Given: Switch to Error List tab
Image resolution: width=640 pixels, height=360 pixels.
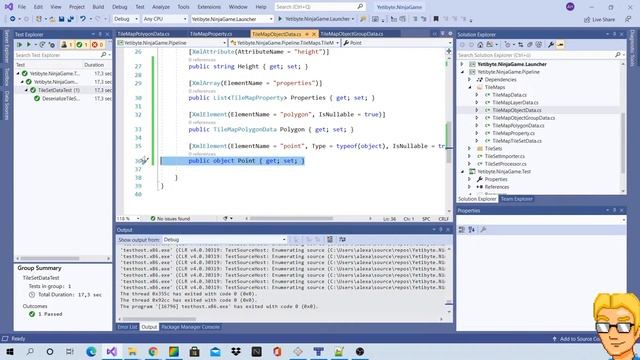Looking at the screenshot, I should tap(127, 327).
